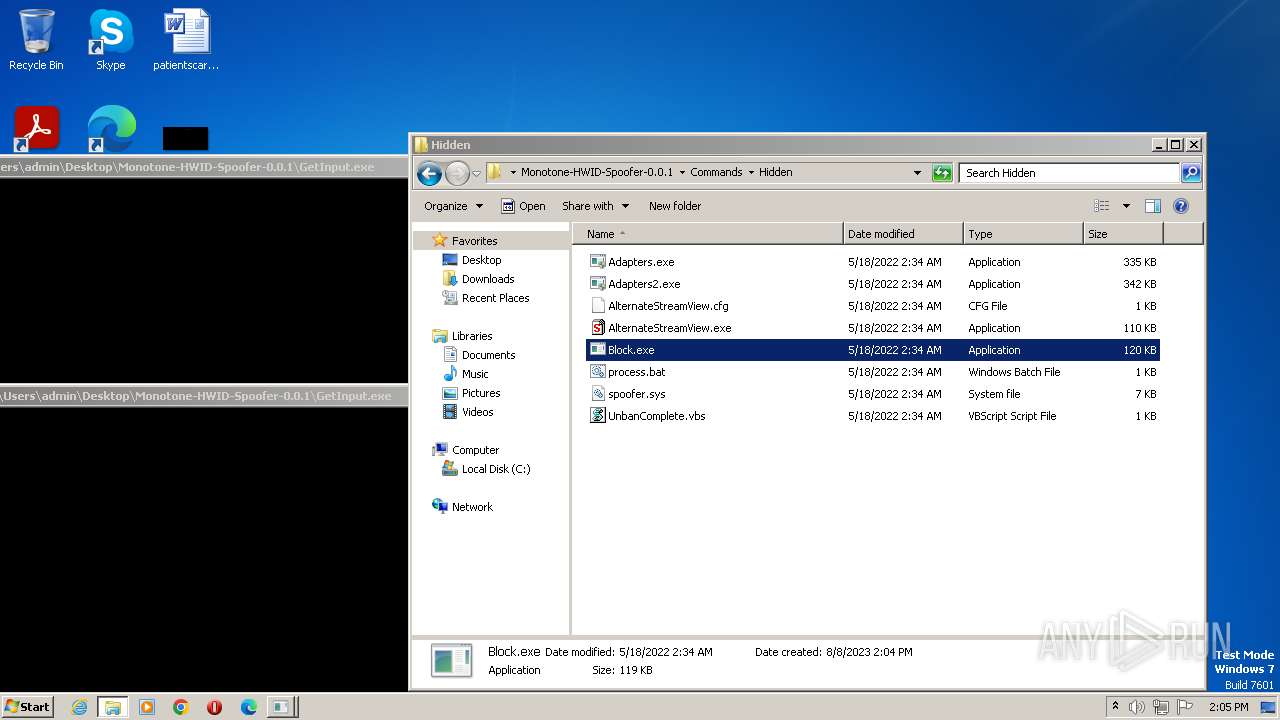1280x720 pixels.
Task: Click the search magnifier icon
Action: click(x=1190, y=173)
